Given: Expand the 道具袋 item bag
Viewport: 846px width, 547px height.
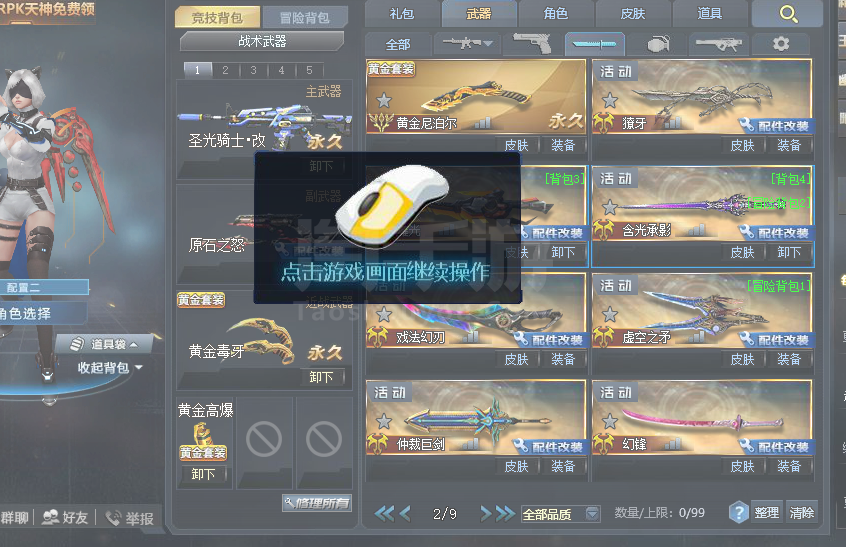Looking at the screenshot, I should (x=104, y=344).
